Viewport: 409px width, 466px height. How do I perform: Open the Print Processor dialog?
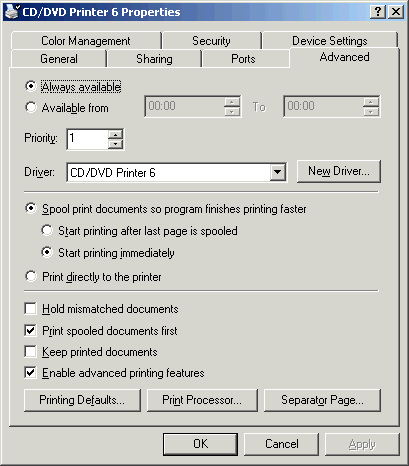point(202,400)
